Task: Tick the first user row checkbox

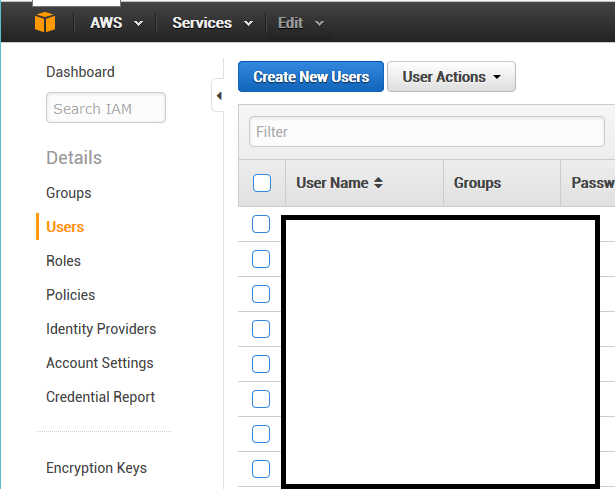Action: 261,224
